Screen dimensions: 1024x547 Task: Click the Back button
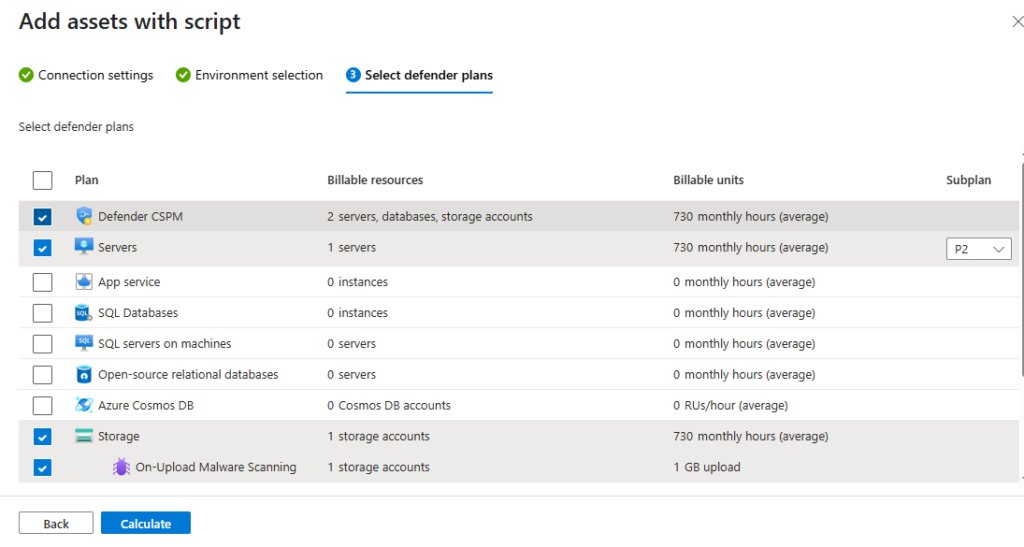point(56,523)
